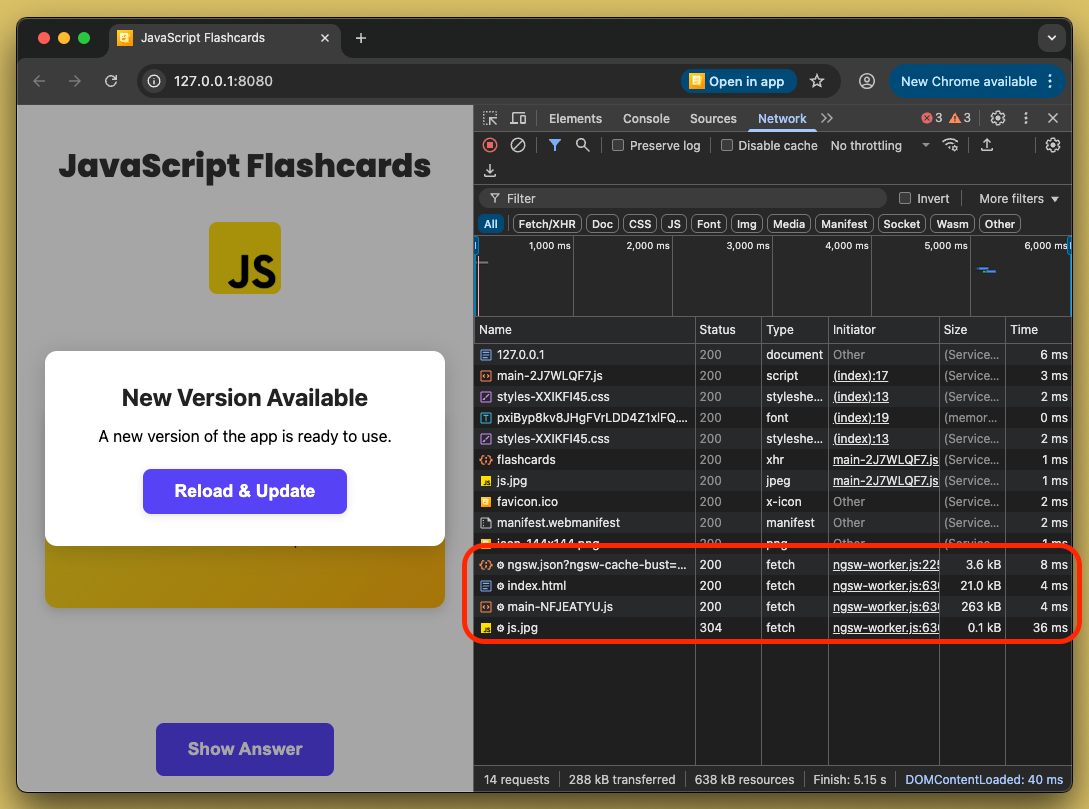1089x809 pixels.
Task: Toggle the network filter funnel icon
Action: click(x=554, y=145)
